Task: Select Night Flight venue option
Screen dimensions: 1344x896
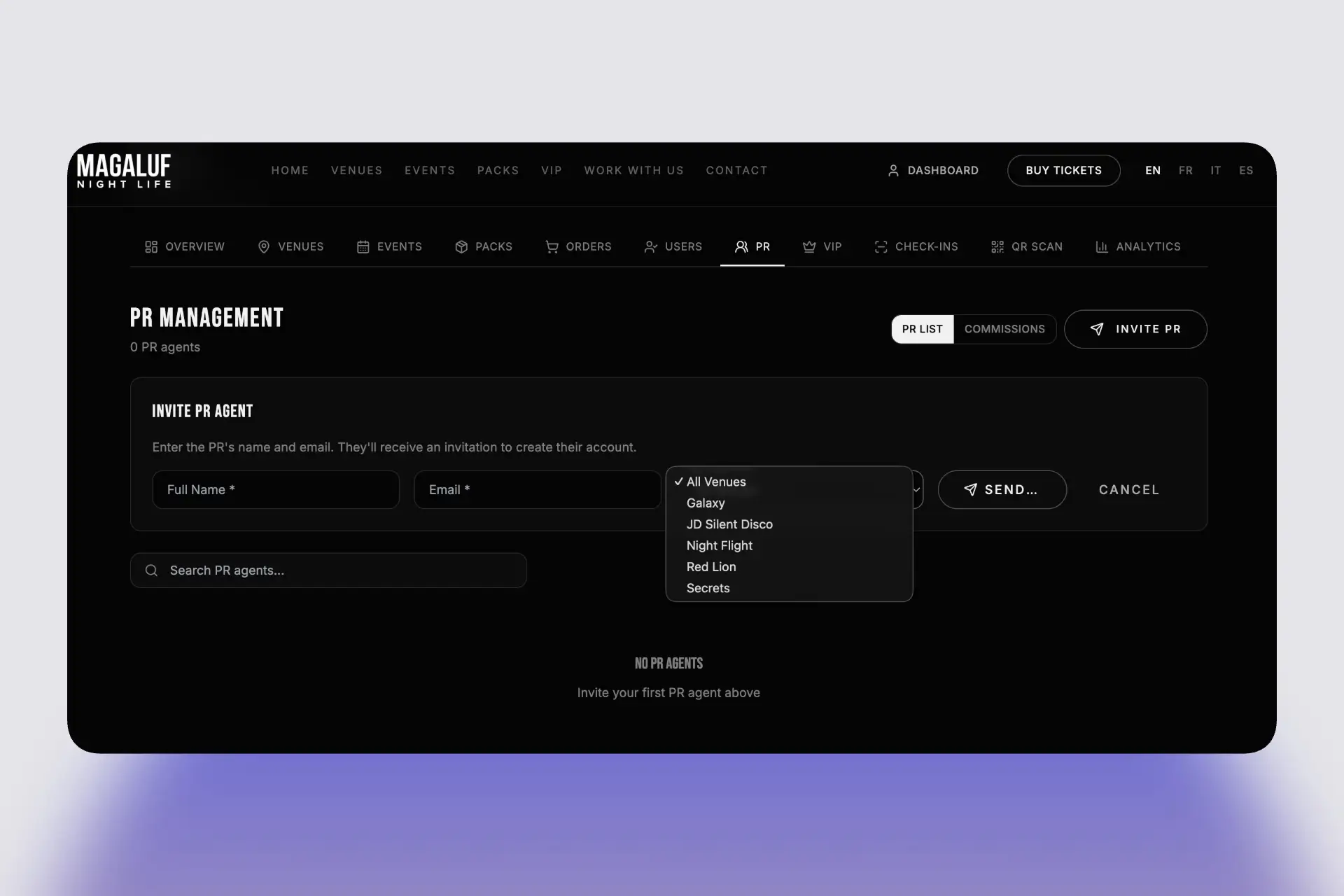Action: 789,545
